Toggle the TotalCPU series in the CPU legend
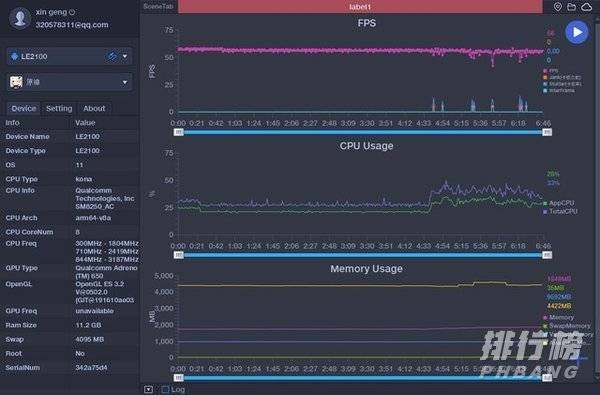The image size is (600, 395). pos(560,211)
